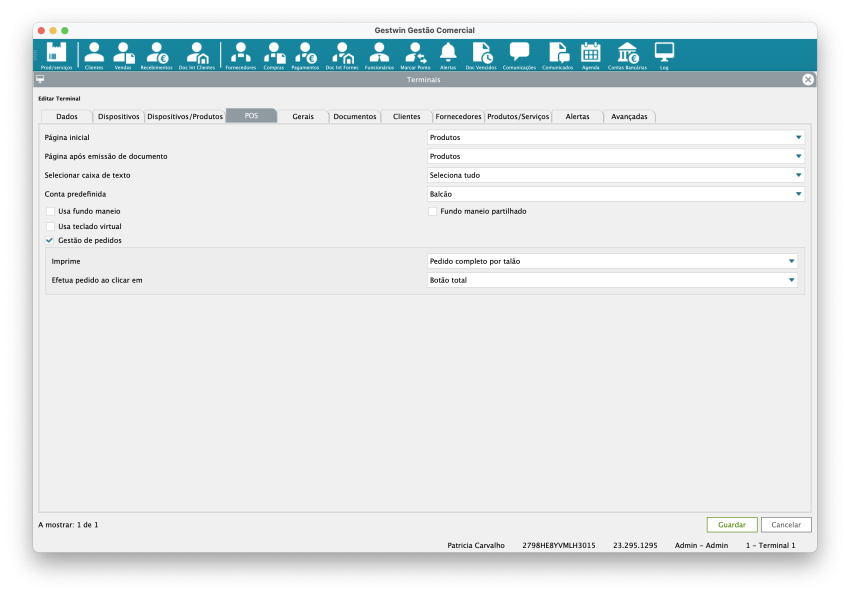Open the Compras toolbar icon

coord(274,54)
